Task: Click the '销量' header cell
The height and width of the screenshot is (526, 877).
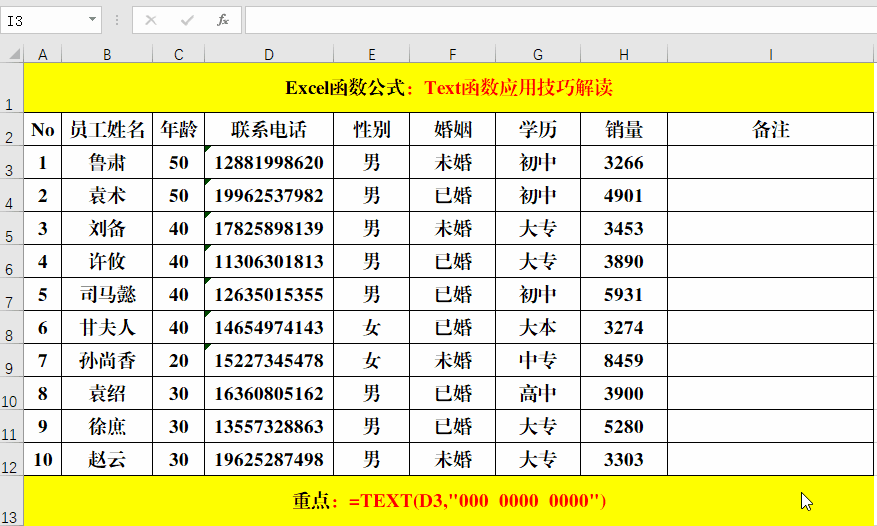Action: click(624, 129)
